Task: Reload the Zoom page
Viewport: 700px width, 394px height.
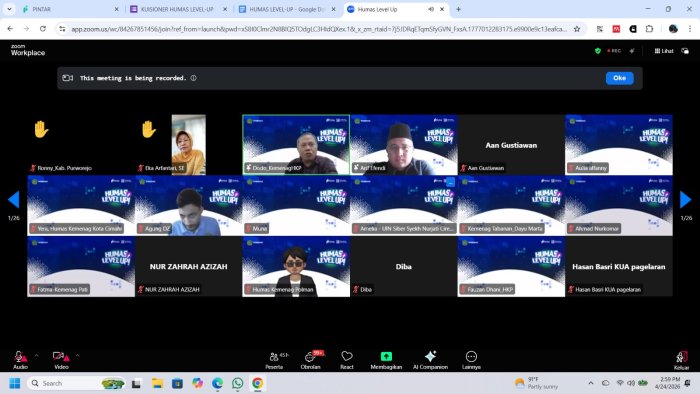Action: tap(43, 29)
